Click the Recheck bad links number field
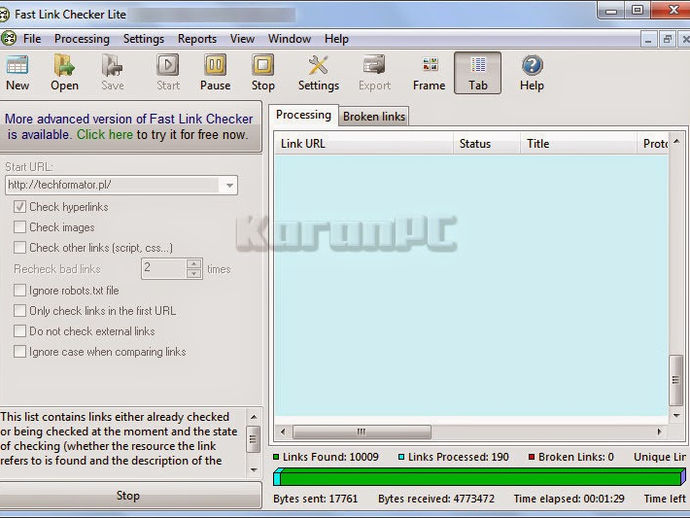Screen dimensions: 690x518 163,268
